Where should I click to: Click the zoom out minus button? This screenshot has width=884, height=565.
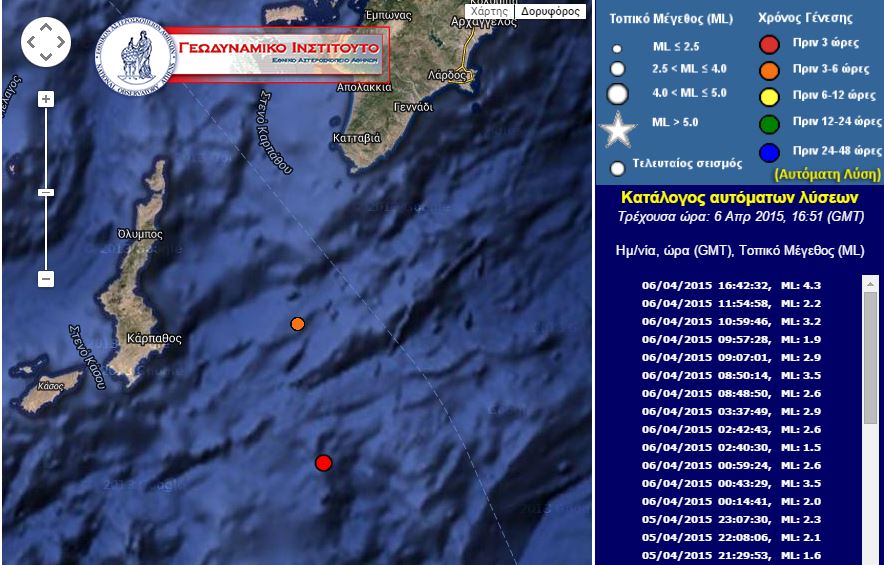[45, 279]
